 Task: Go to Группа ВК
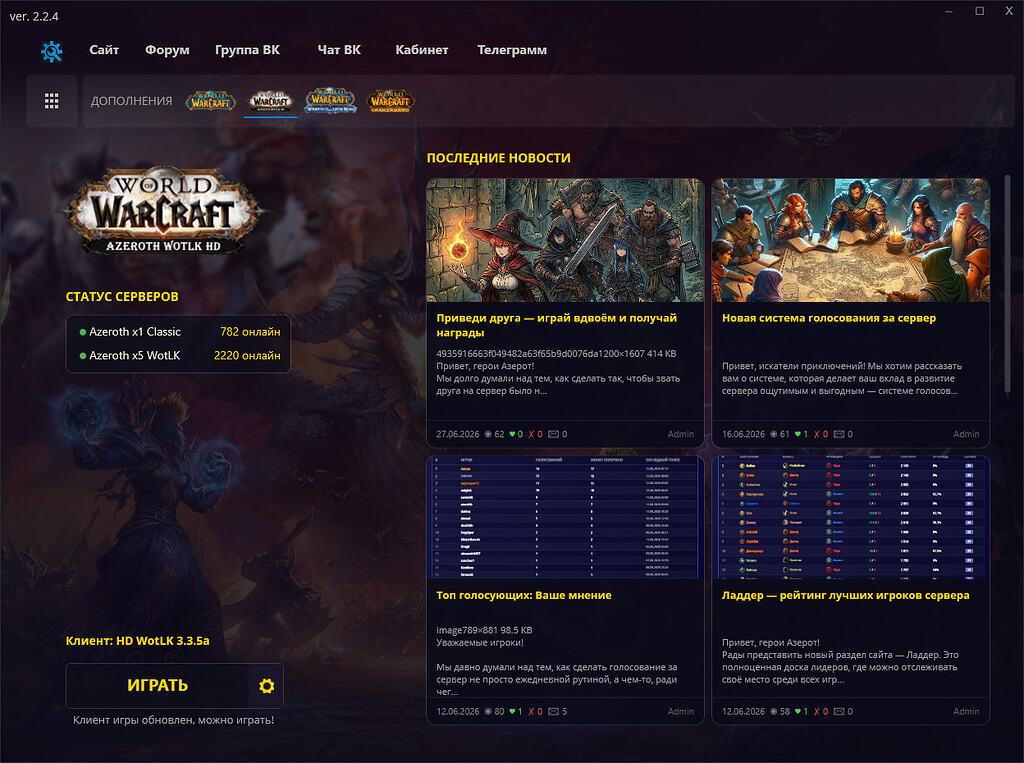click(248, 50)
